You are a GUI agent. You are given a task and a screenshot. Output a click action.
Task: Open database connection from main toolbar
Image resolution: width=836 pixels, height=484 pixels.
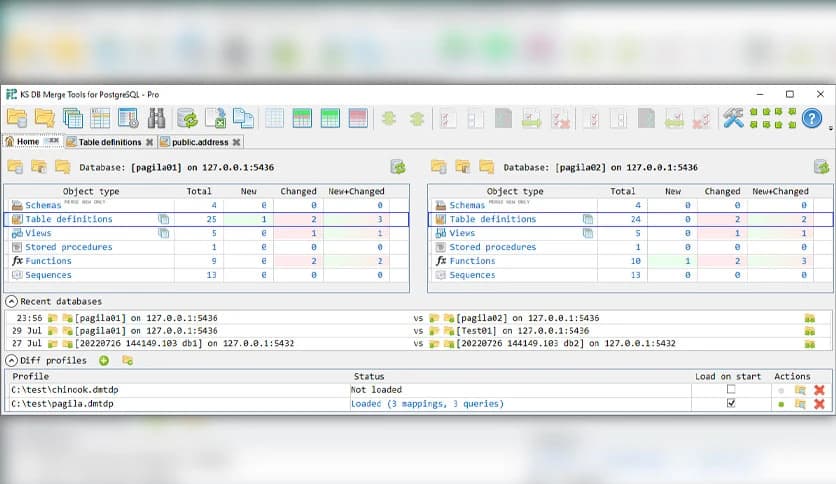17,118
